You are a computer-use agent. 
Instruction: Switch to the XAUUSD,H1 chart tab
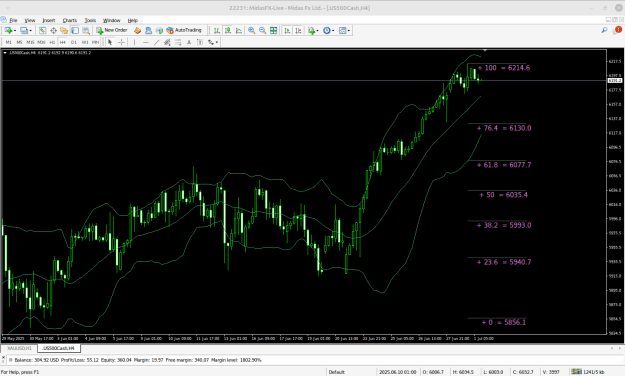point(19,348)
